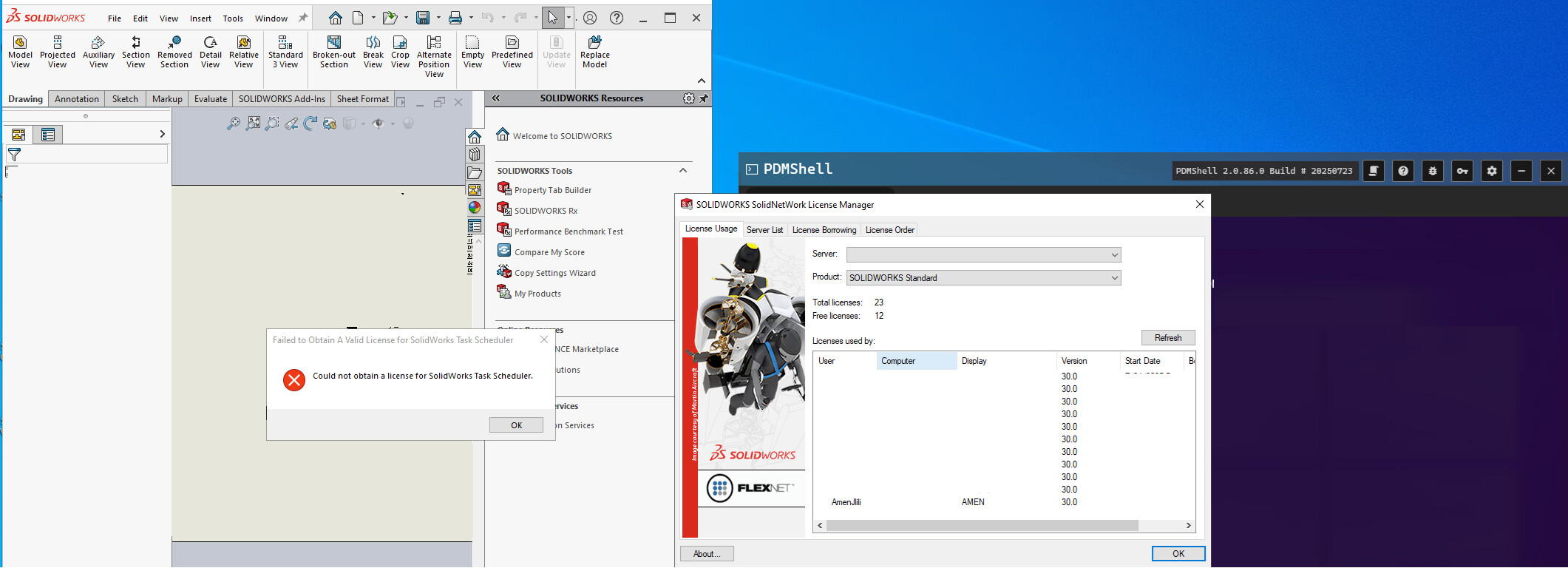Click the SOLIDWORKS home toolbar icon
This screenshot has width=1568, height=568.
336,18
